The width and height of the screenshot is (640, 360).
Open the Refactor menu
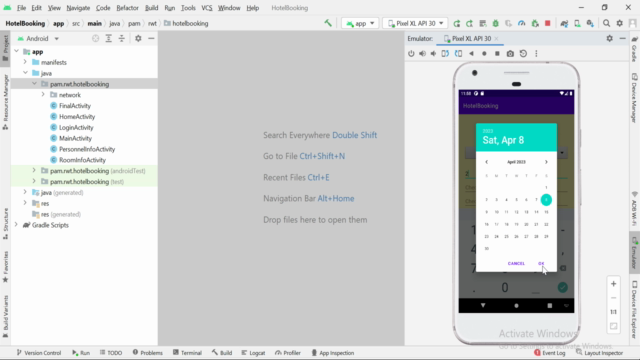[x=127, y=8]
